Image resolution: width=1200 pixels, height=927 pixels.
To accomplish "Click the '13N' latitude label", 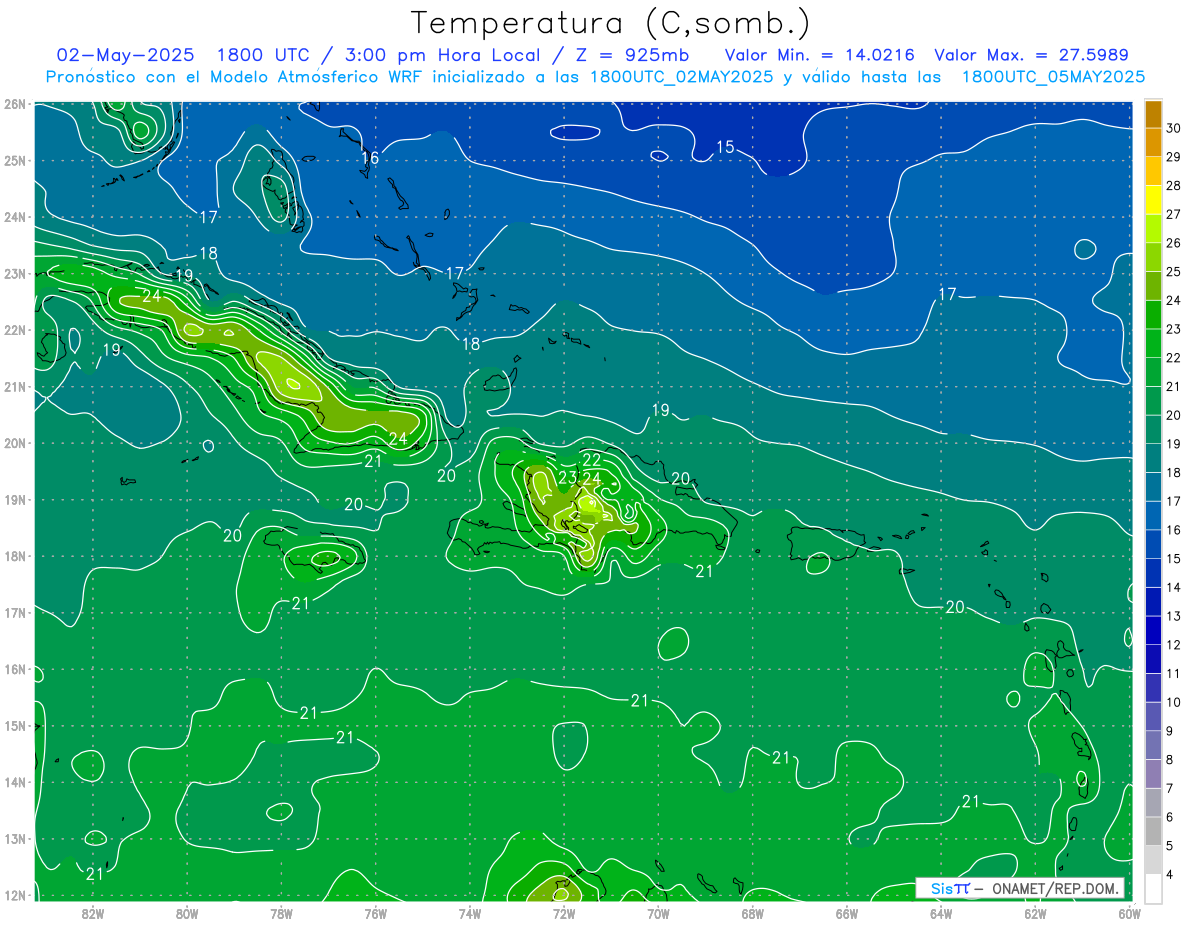I will [15, 839].
